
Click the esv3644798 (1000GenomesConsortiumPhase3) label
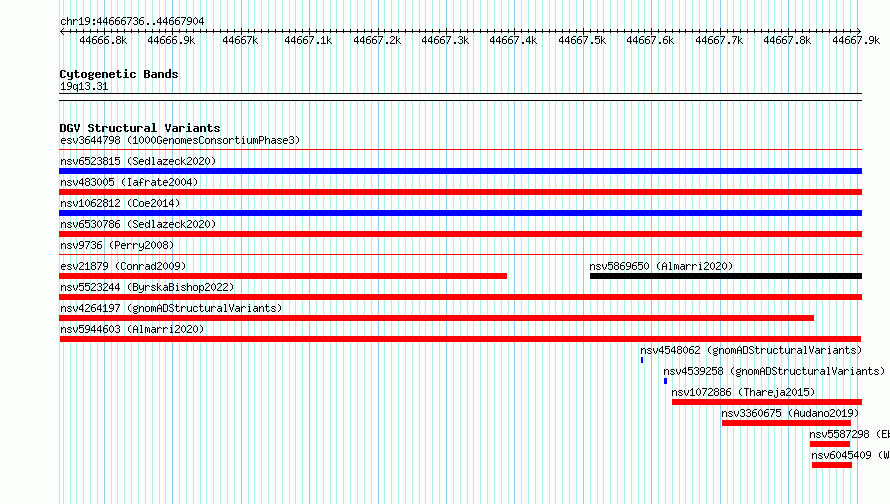point(180,140)
